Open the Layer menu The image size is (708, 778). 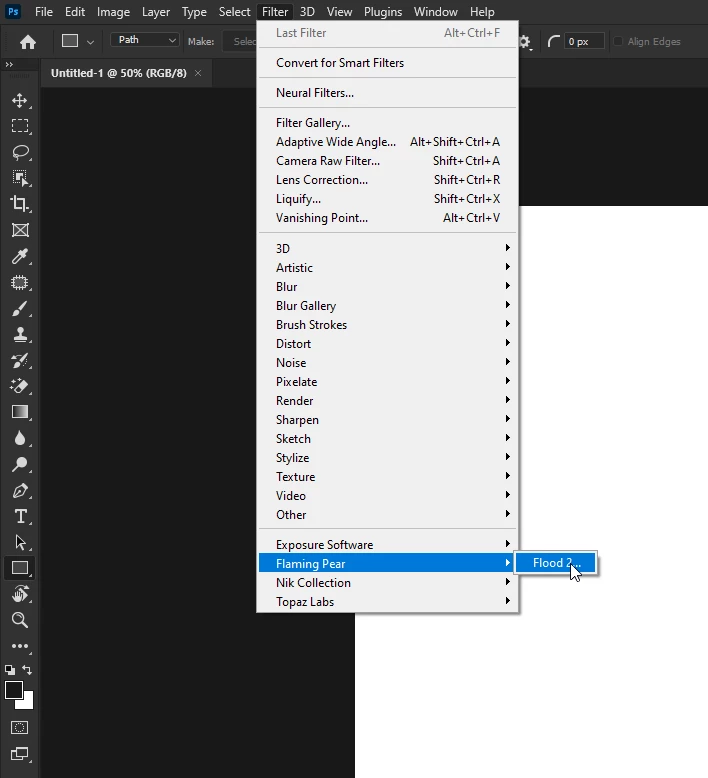pyautogui.click(x=156, y=11)
